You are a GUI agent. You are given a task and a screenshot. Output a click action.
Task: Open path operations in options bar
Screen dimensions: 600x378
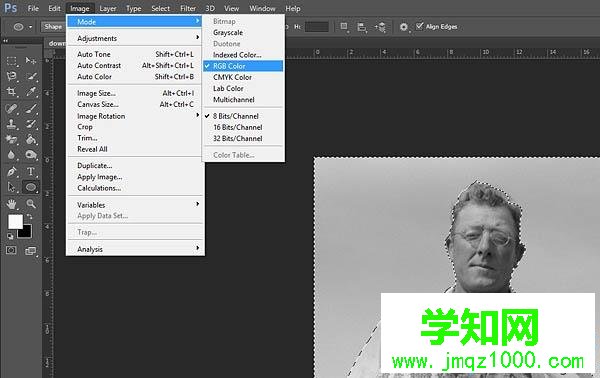[x=344, y=26]
